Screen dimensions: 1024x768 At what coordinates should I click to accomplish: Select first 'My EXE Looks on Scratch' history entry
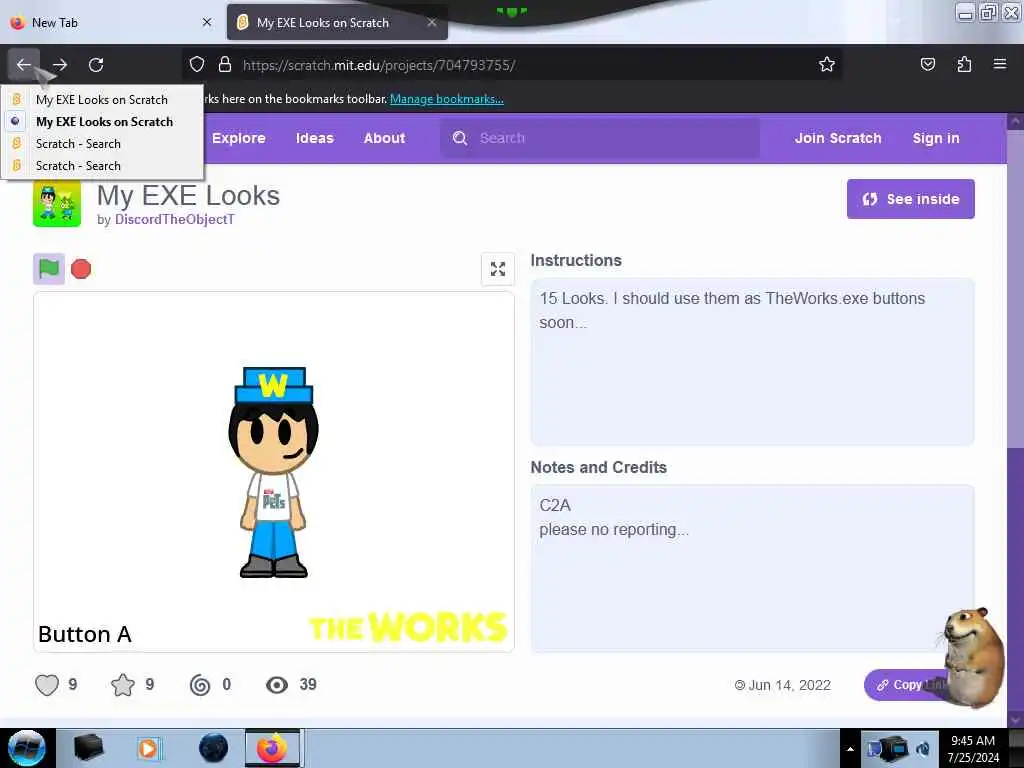[102, 99]
